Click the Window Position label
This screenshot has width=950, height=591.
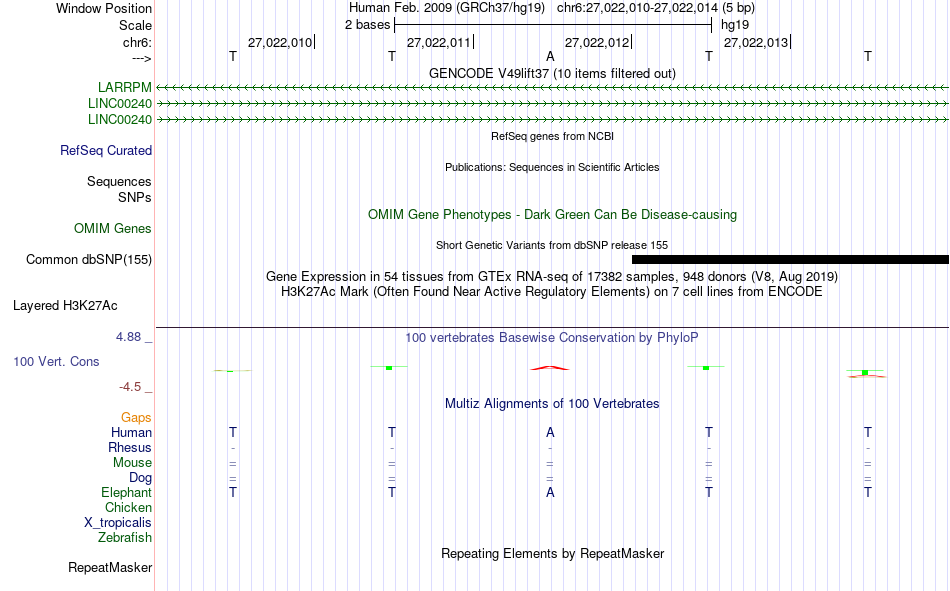pyautogui.click(x=104, y=8)
